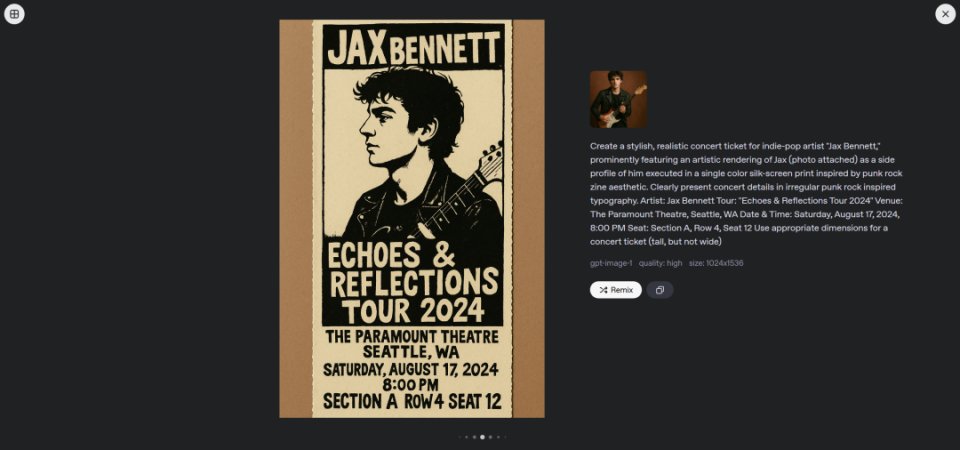
Task: Select the highlighted center pagination dot
Action: click(x=482, y=437)
